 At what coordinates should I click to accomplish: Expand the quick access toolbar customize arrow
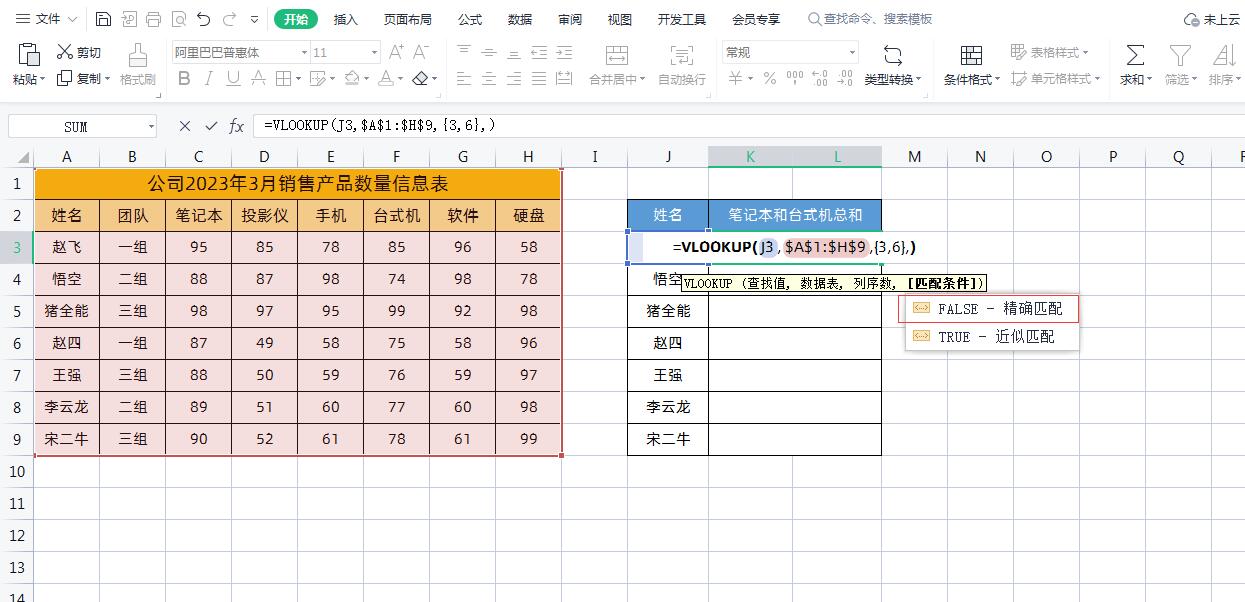254,19
